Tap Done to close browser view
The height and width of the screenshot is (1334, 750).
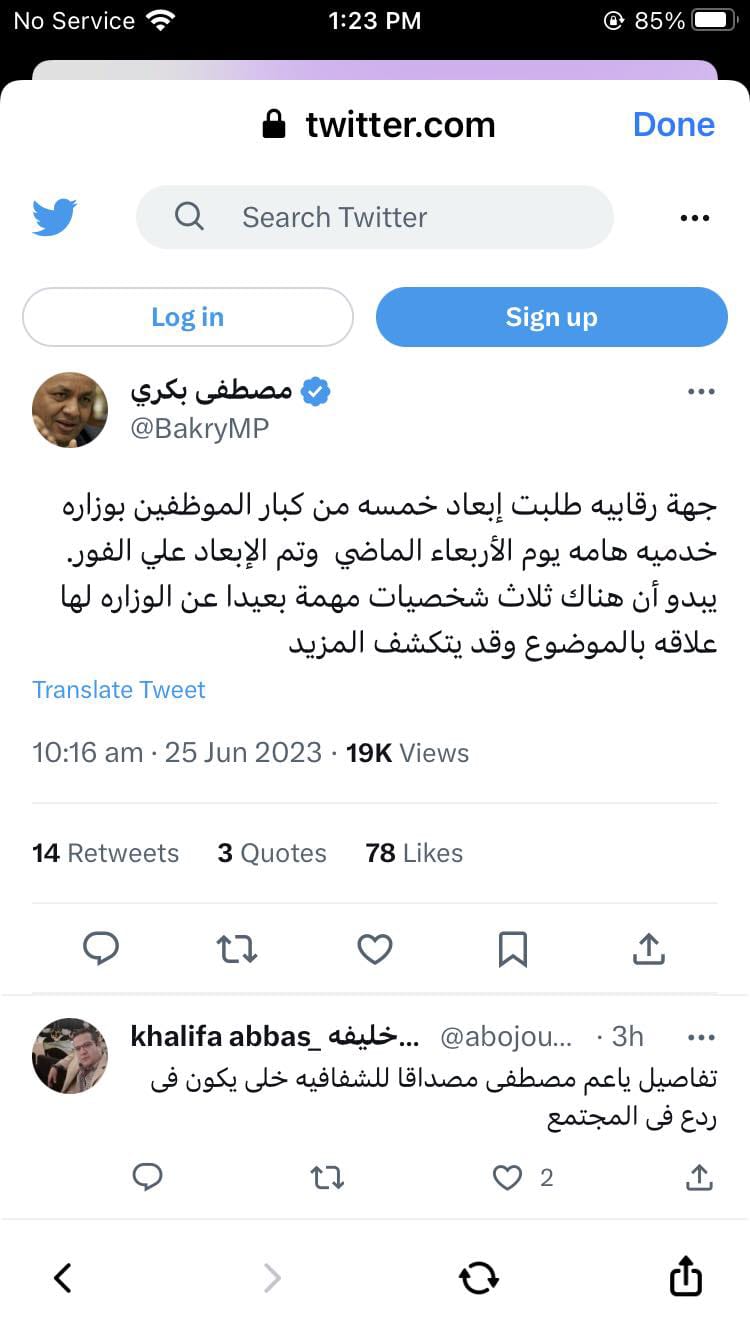click(673, 124)
